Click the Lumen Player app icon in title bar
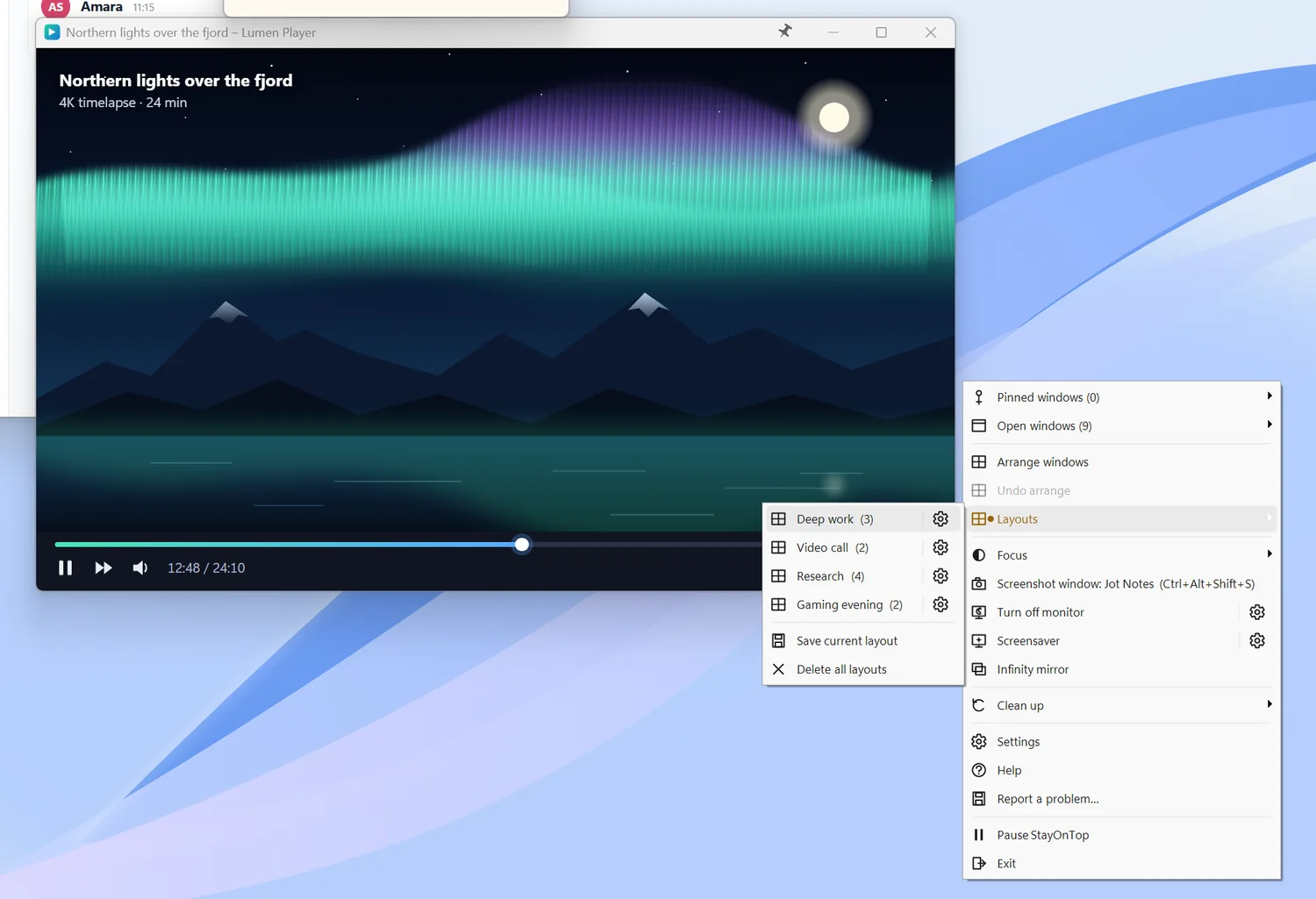Viewport: 1316px width, 899px height. [x=52, y=32]
